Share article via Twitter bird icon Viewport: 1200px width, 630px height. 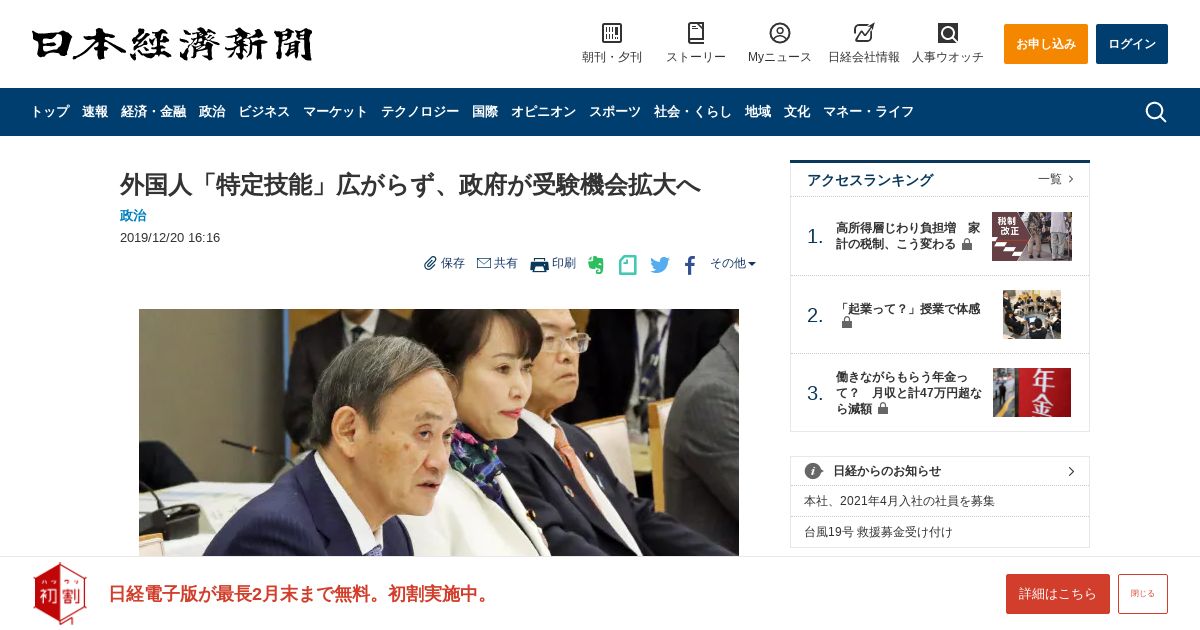[660, 265]
